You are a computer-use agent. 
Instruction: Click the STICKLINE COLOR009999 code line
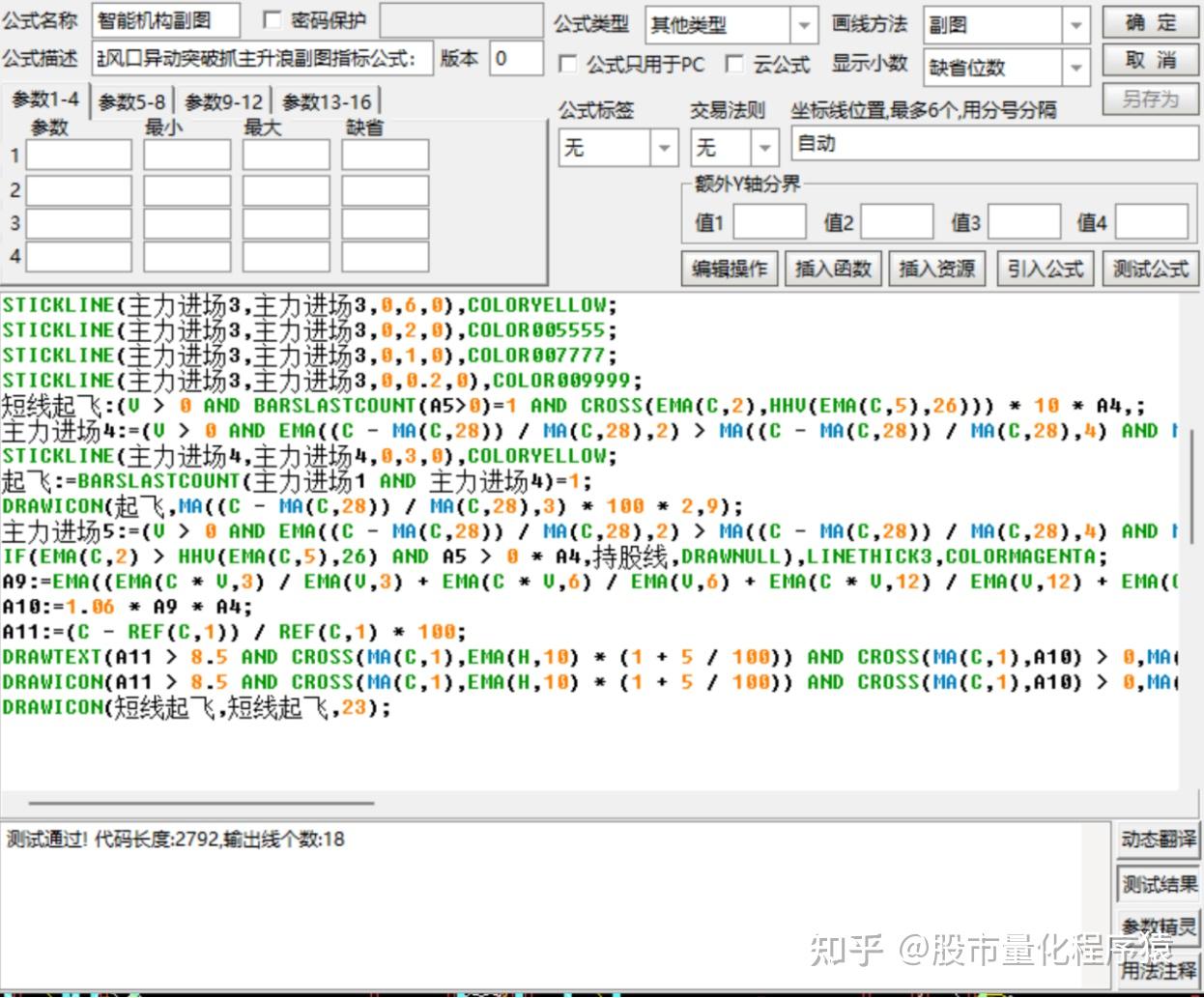pos(322,381)
